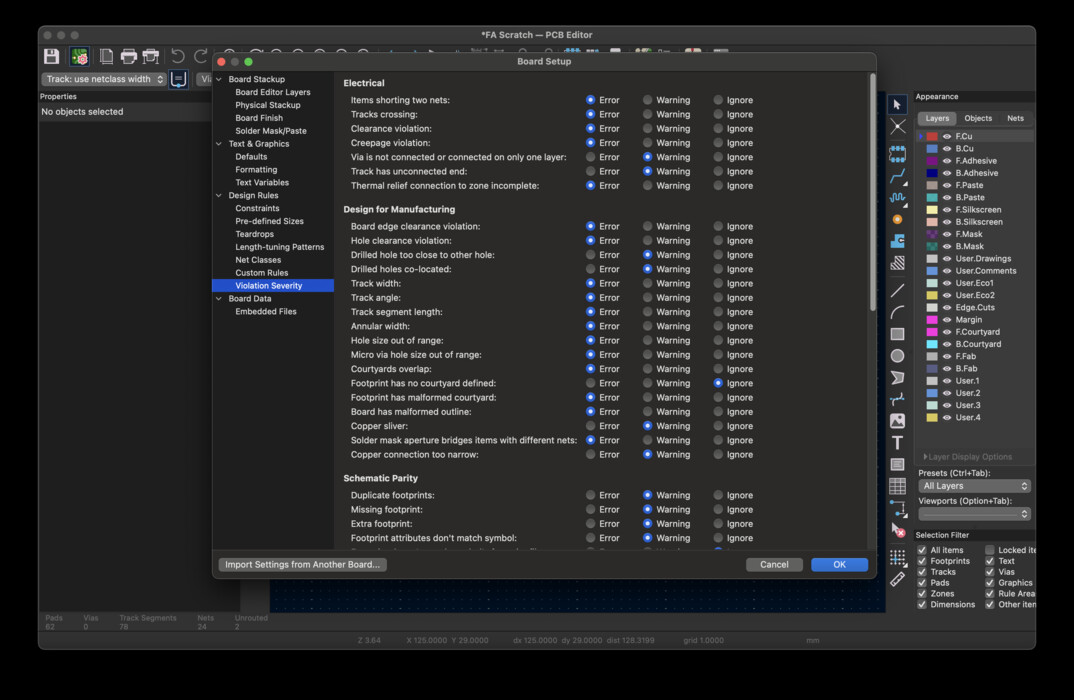Click the Page Settings icon in the toolbar
Image resolution: width=1074 pixels, height=700 pixels.
point(106,56)
